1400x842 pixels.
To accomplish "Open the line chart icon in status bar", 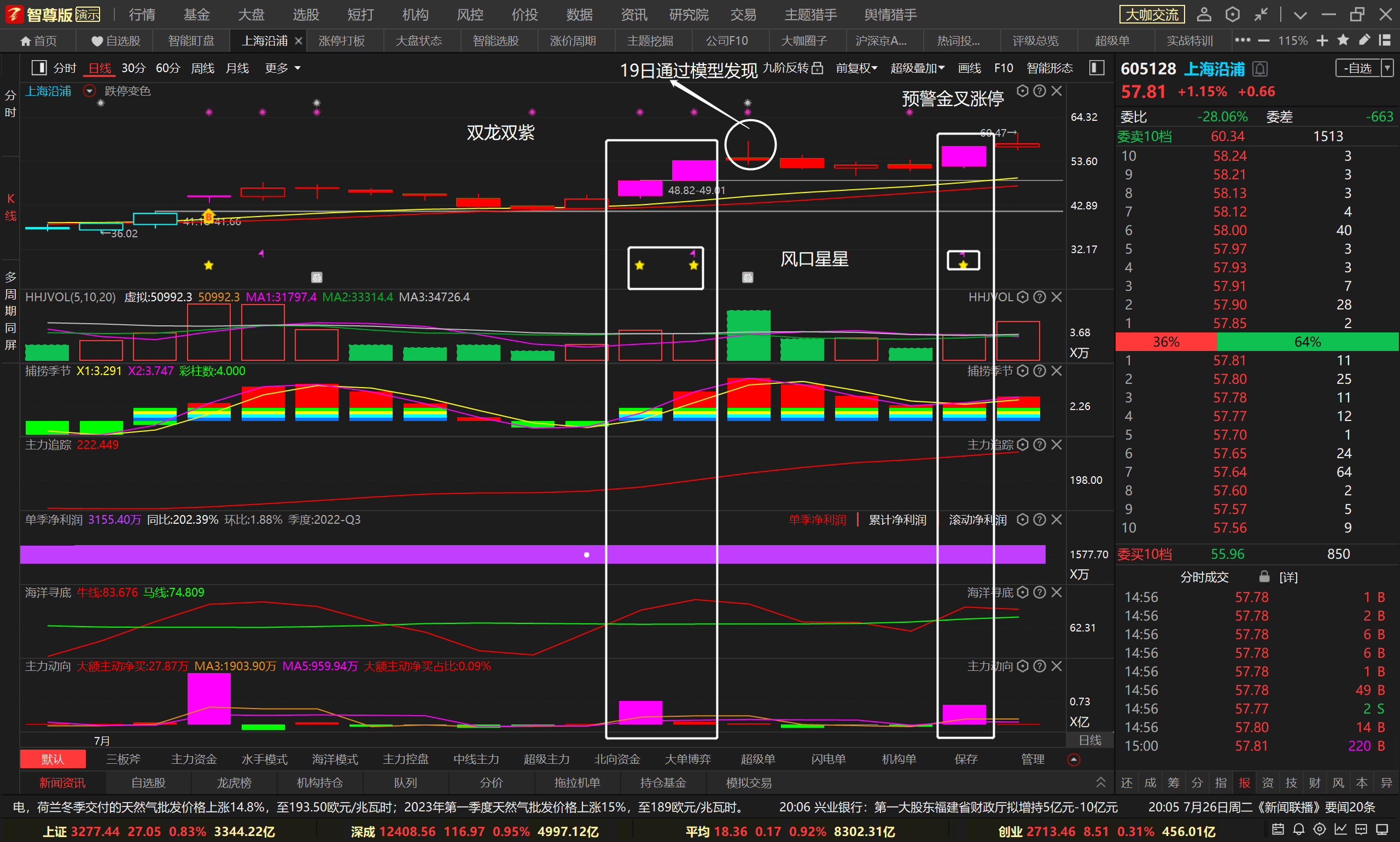I will (1340, 829).
